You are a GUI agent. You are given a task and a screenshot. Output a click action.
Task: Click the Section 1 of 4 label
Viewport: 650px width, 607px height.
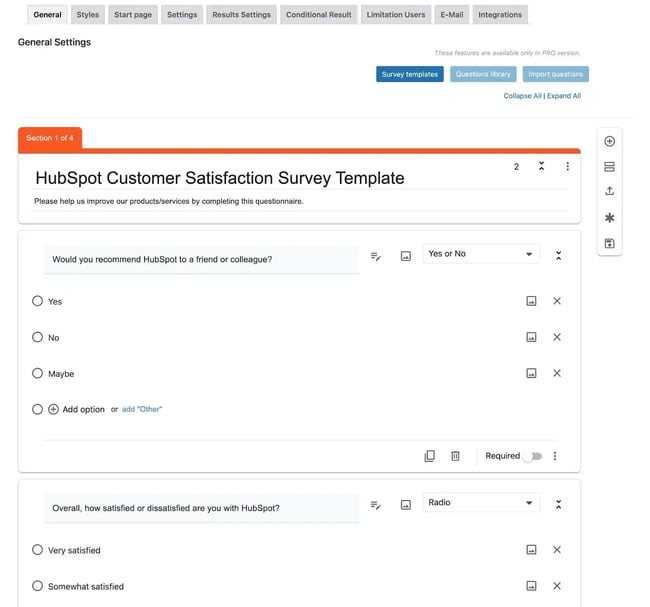tap(50, 138)
